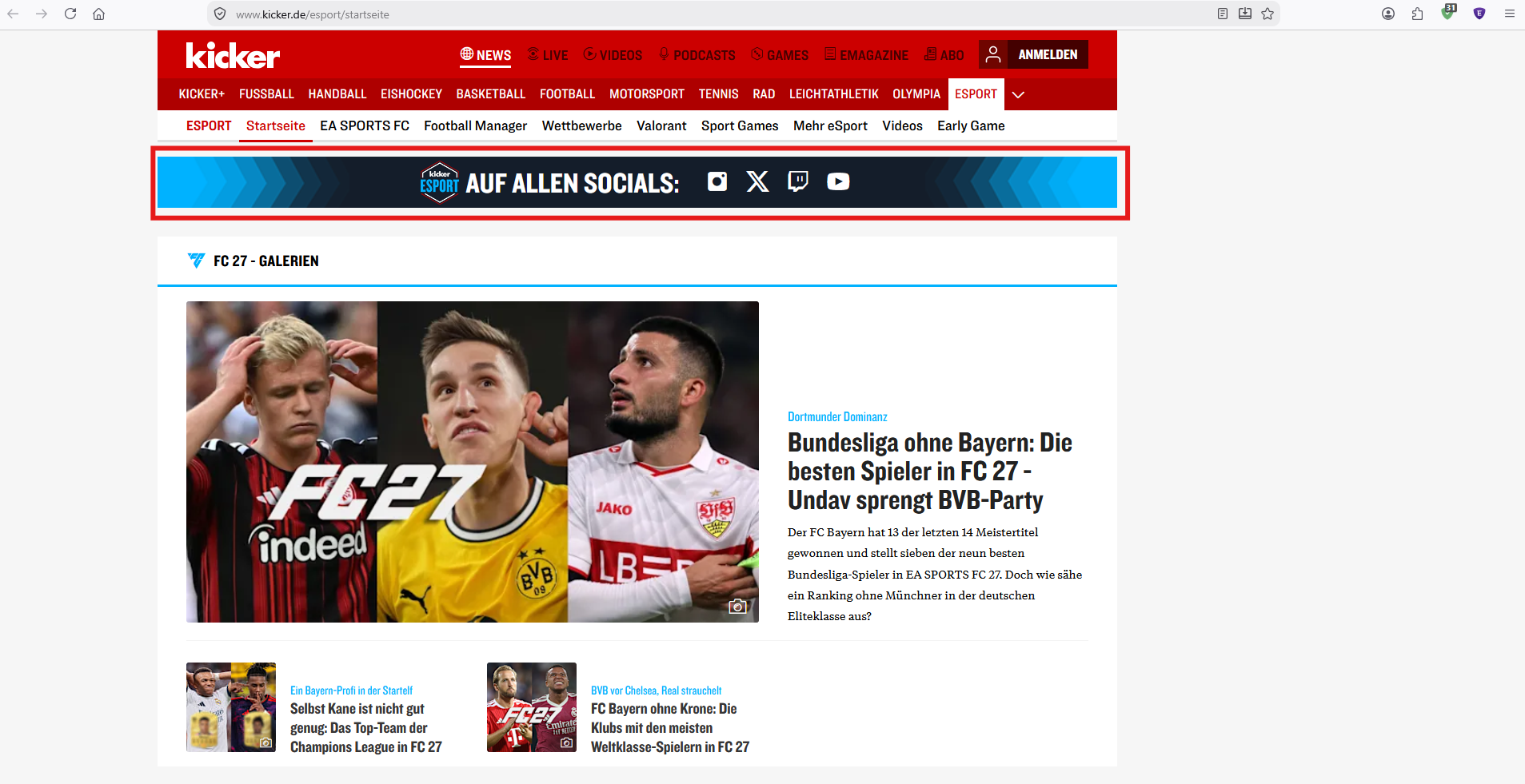Click the kicker eSport badge in banner

coord(439,183)
